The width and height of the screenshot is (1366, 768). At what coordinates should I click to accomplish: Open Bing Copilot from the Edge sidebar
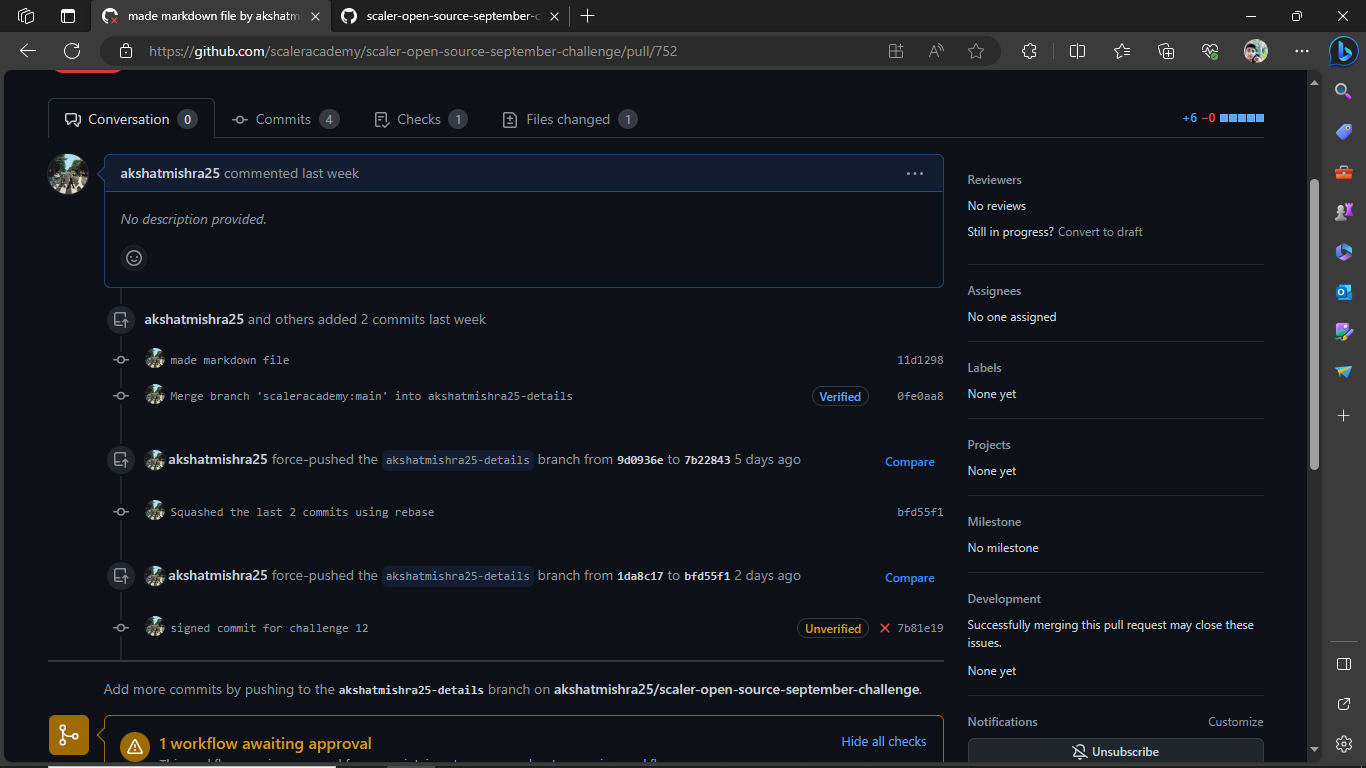[x=1343, y=50]
